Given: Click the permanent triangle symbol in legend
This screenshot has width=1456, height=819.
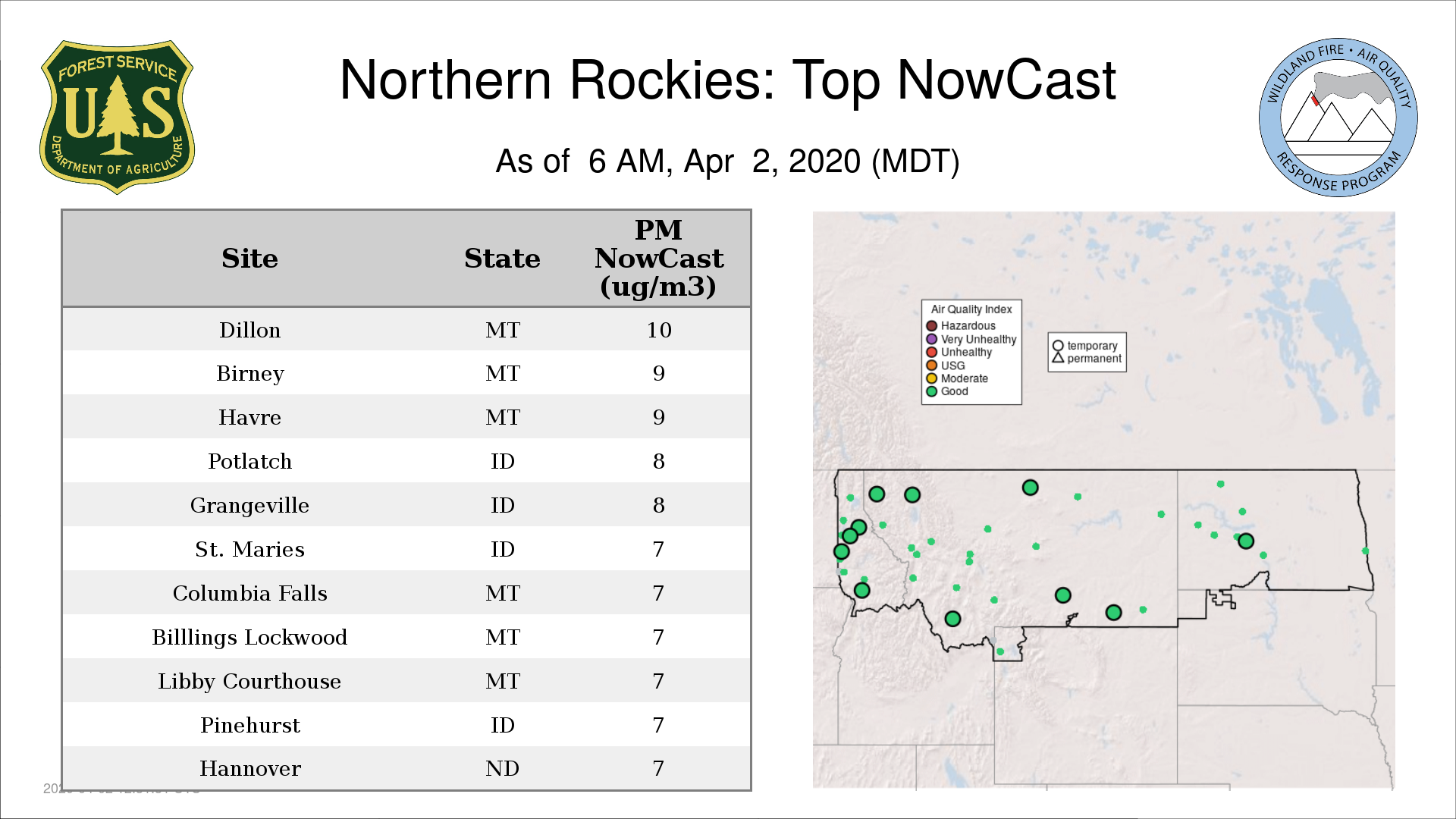Looking at the screenshot, I should [1058, 358].
